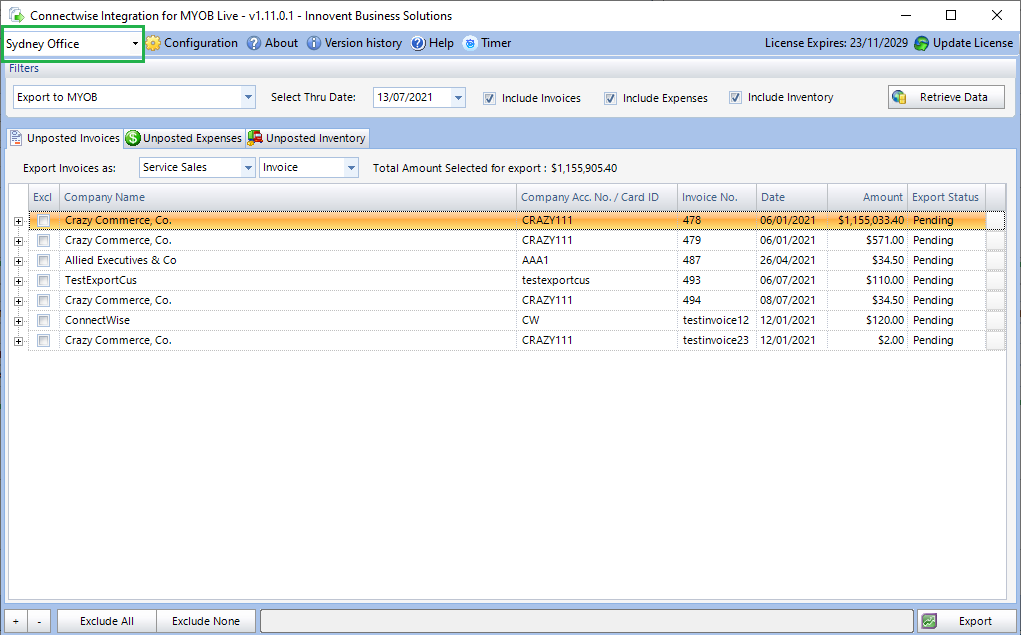Check Excl box for invoice testinvoice23

click(44, 341)
